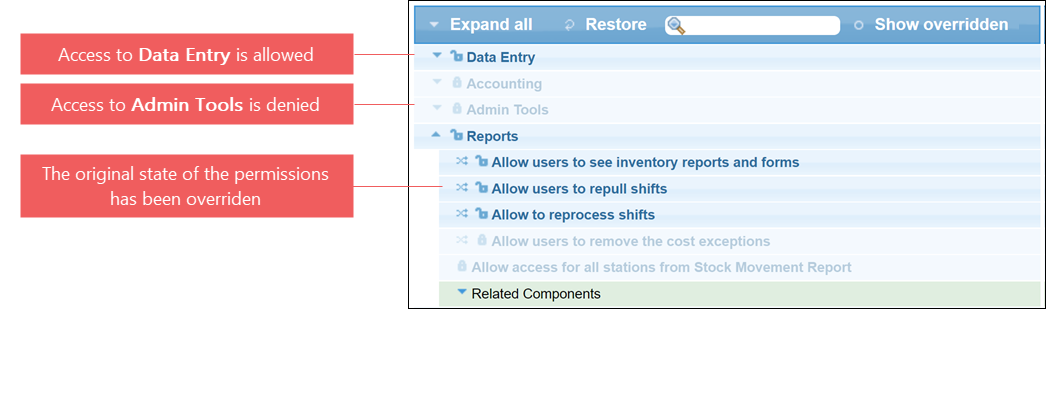Select Allow access for all stations permission

661,267
